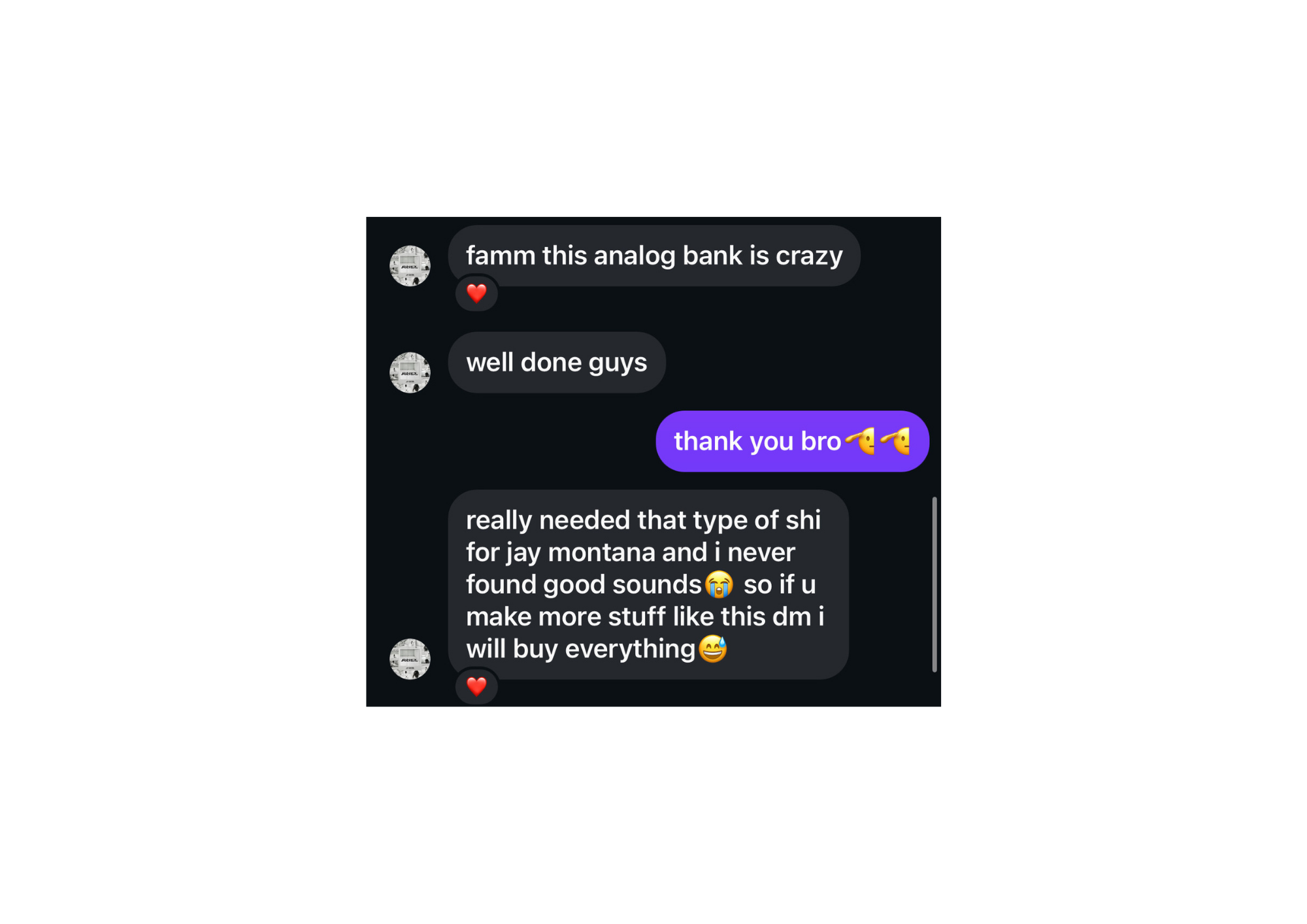Select the "well done guys" message bubble
The height and width of the screenshot is (924, 1307).
(x=556, y=363)
